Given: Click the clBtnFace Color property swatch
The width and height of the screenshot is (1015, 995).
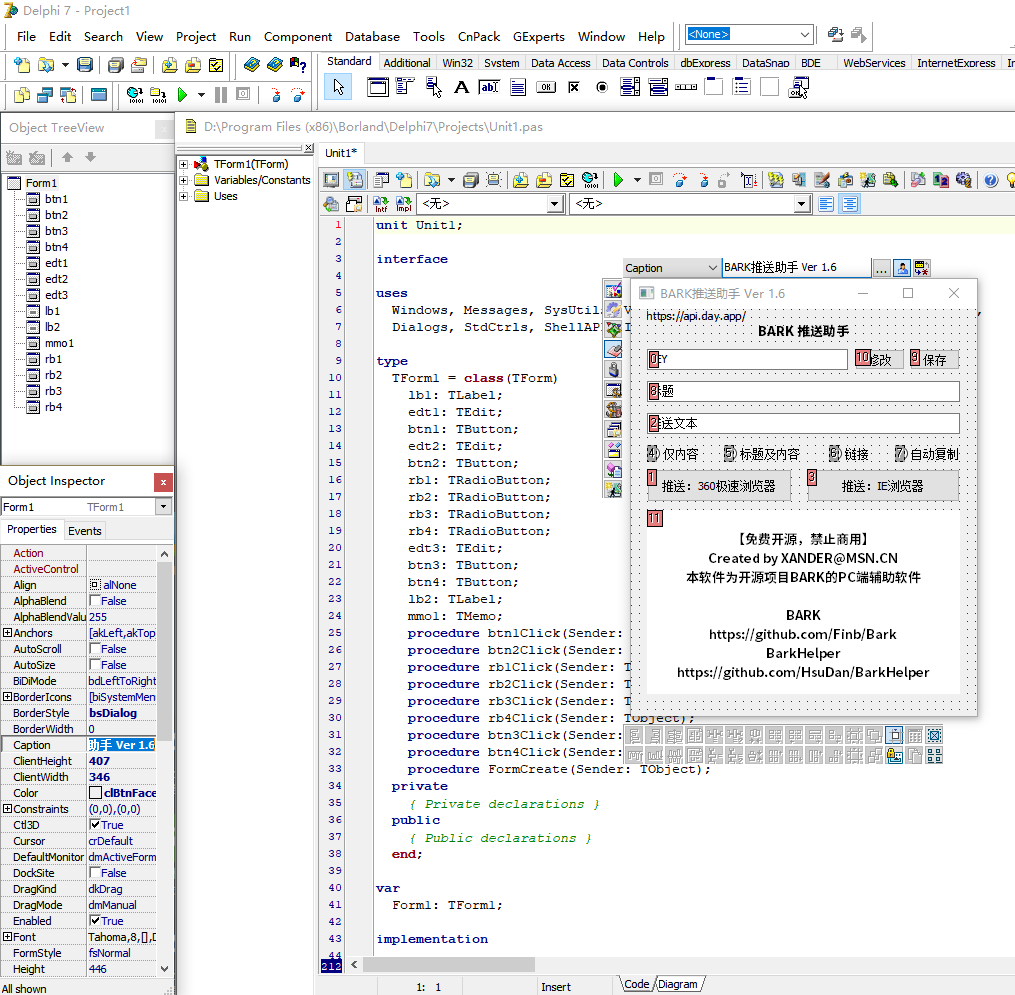Looking at the screenshot, I should [x=96, y=793].
